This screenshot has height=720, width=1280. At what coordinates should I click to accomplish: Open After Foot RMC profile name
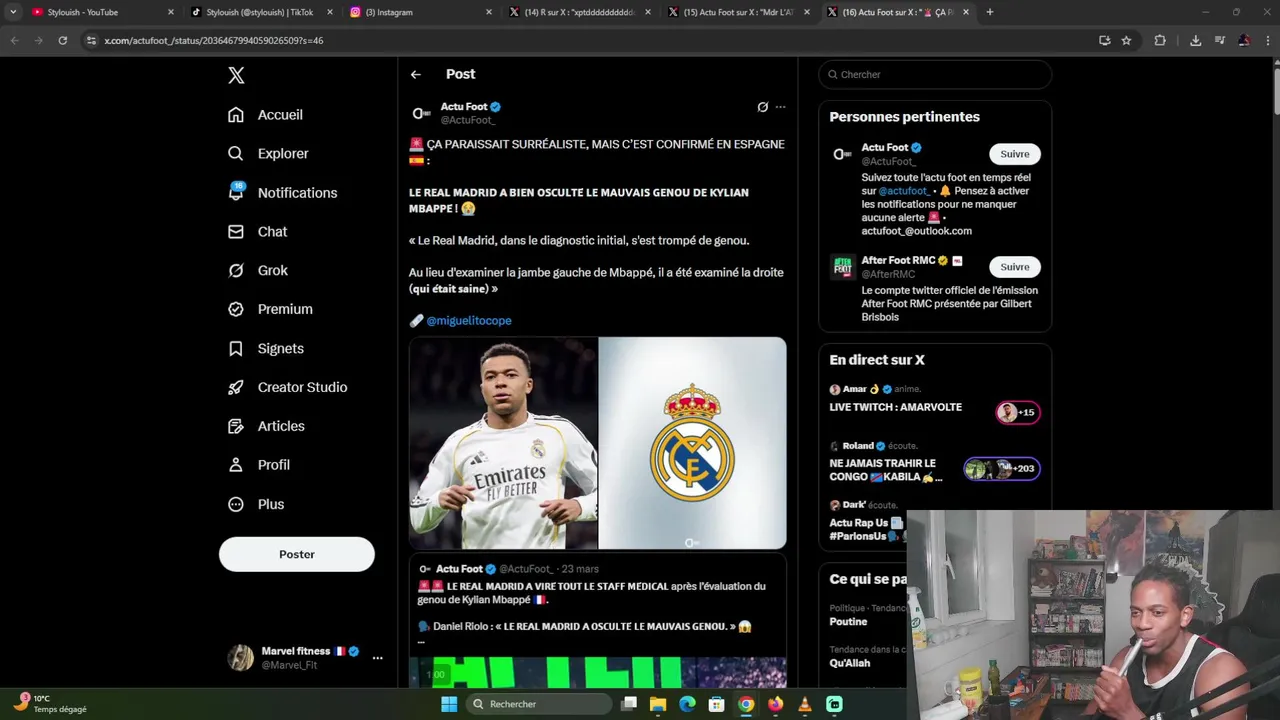(x=898, y=260)
